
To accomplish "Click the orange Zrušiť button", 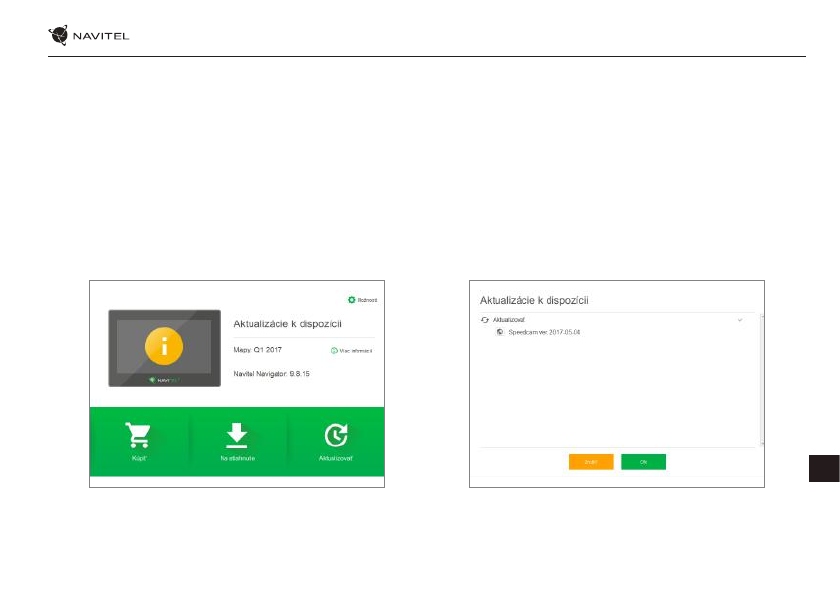I will point(591,462).
